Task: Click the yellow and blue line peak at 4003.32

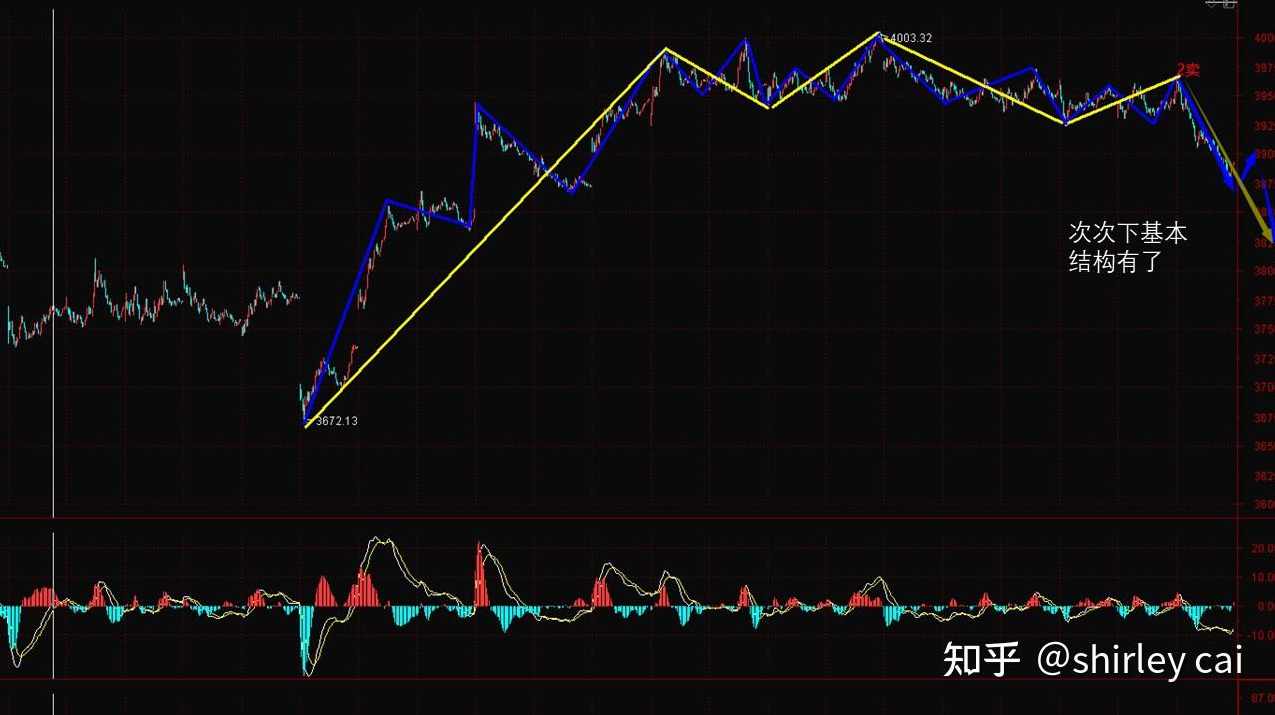Action: (x=878, y=33)
